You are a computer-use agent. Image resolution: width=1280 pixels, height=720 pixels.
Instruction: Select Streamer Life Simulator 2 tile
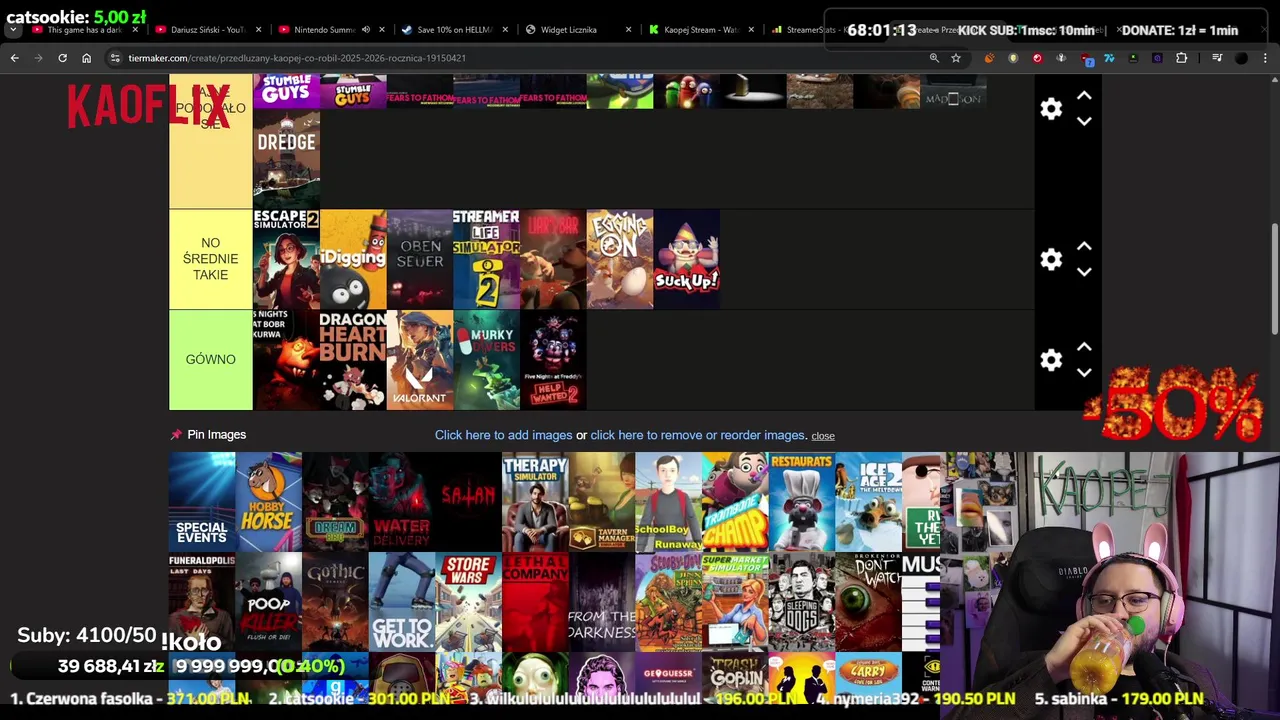pos(486,259)
